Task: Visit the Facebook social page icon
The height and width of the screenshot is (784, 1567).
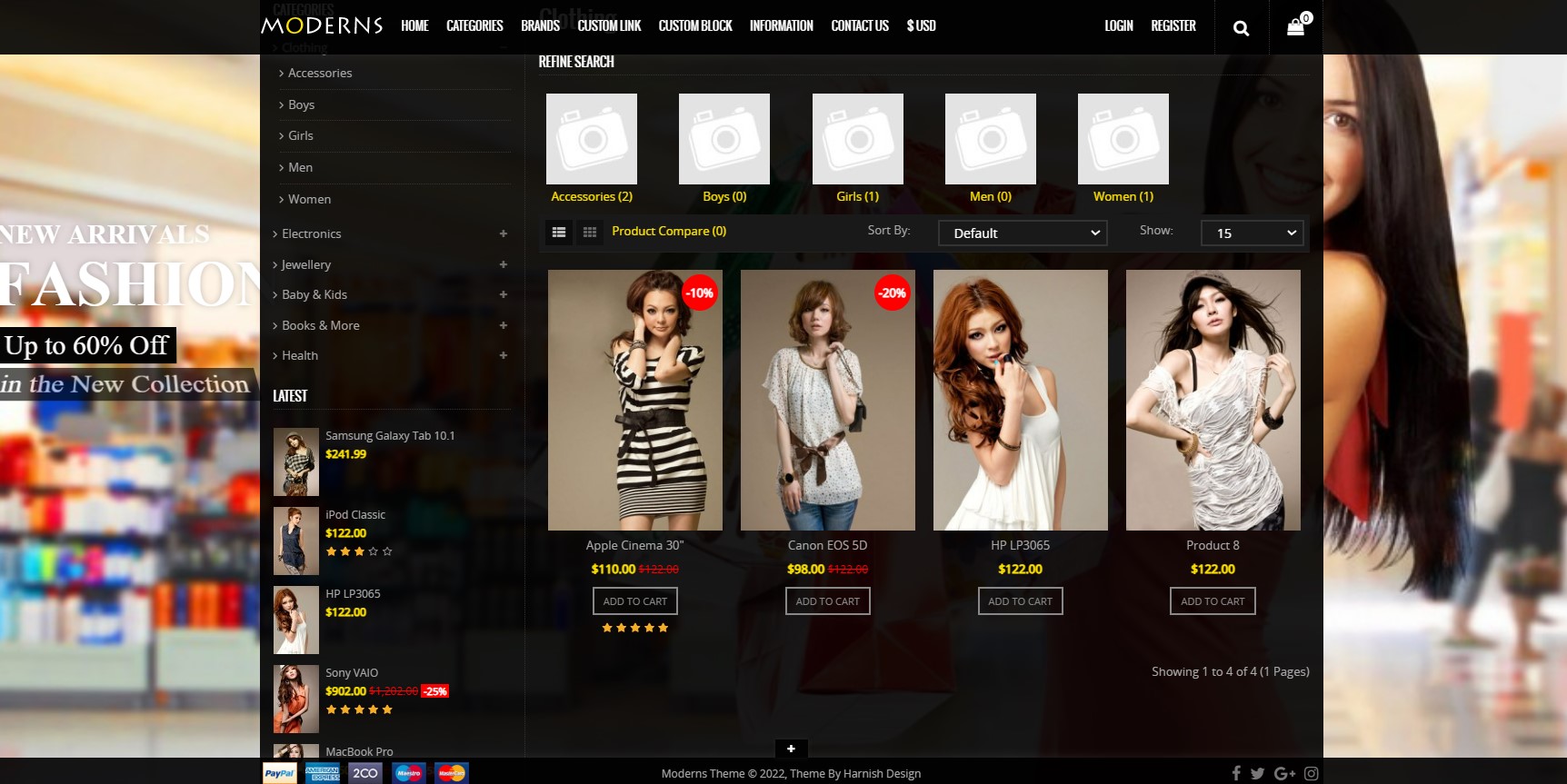Action: tap(1236, 773)
